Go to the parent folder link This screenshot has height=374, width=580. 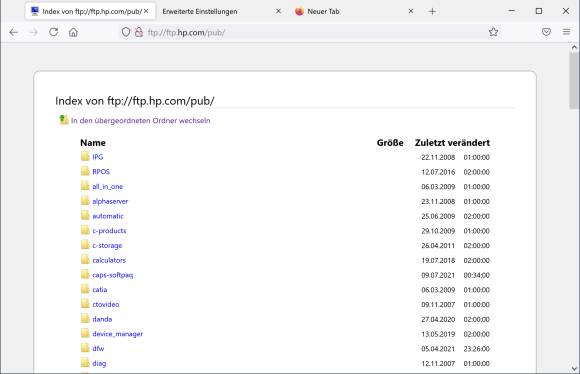pyautogui.click(x=141, y=121)
